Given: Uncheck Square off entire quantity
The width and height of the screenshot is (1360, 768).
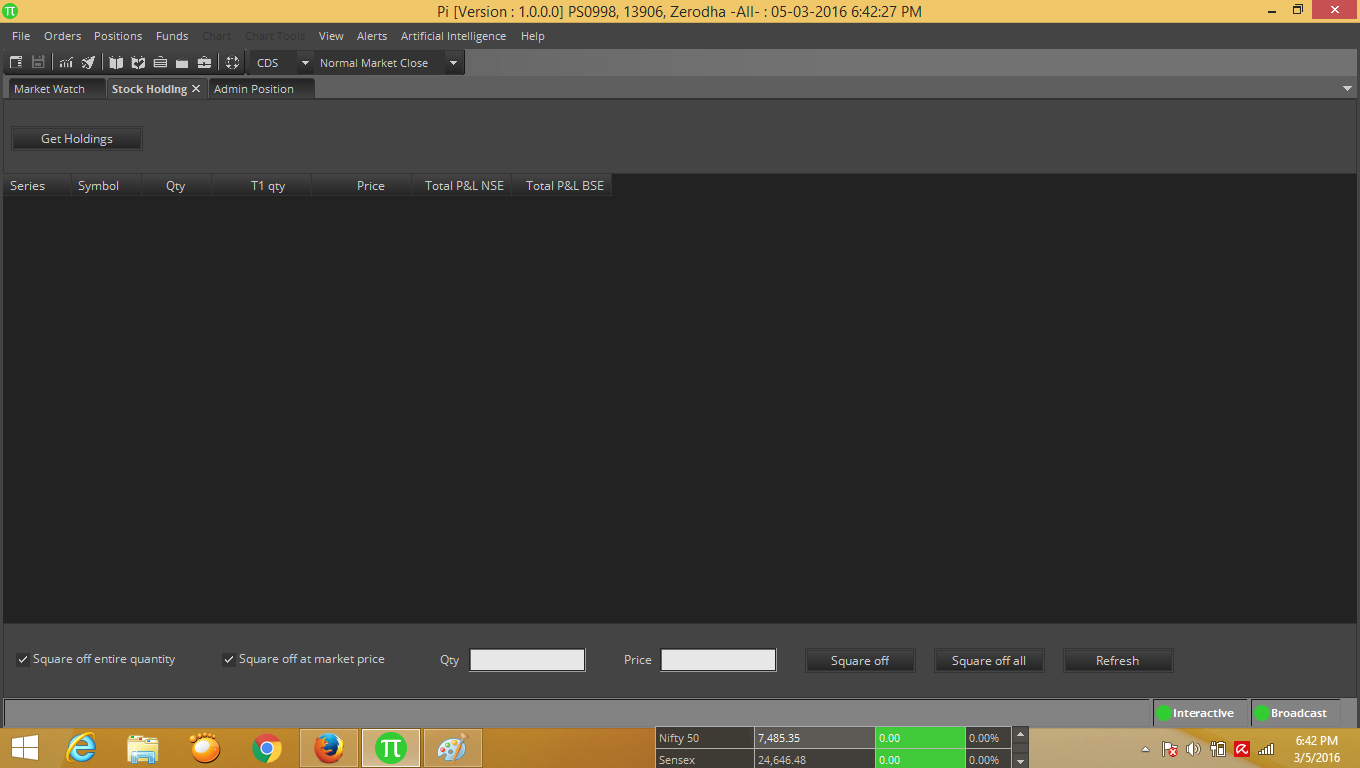Looking at the screenshot, I should pyautogui.click(x=23, y=660).
